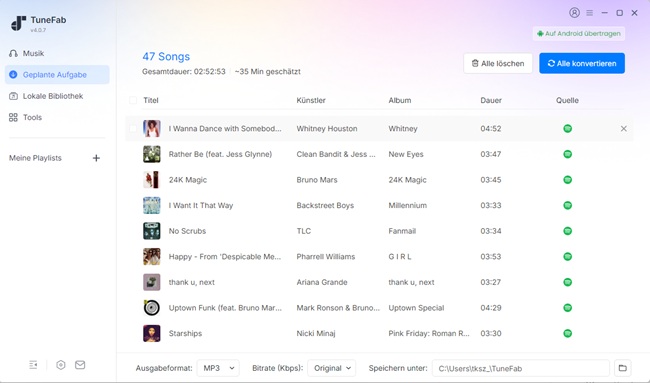Select the song title No Scrubs
The height and width of the screenshot is (383, 650).
(x=187, y=231)
